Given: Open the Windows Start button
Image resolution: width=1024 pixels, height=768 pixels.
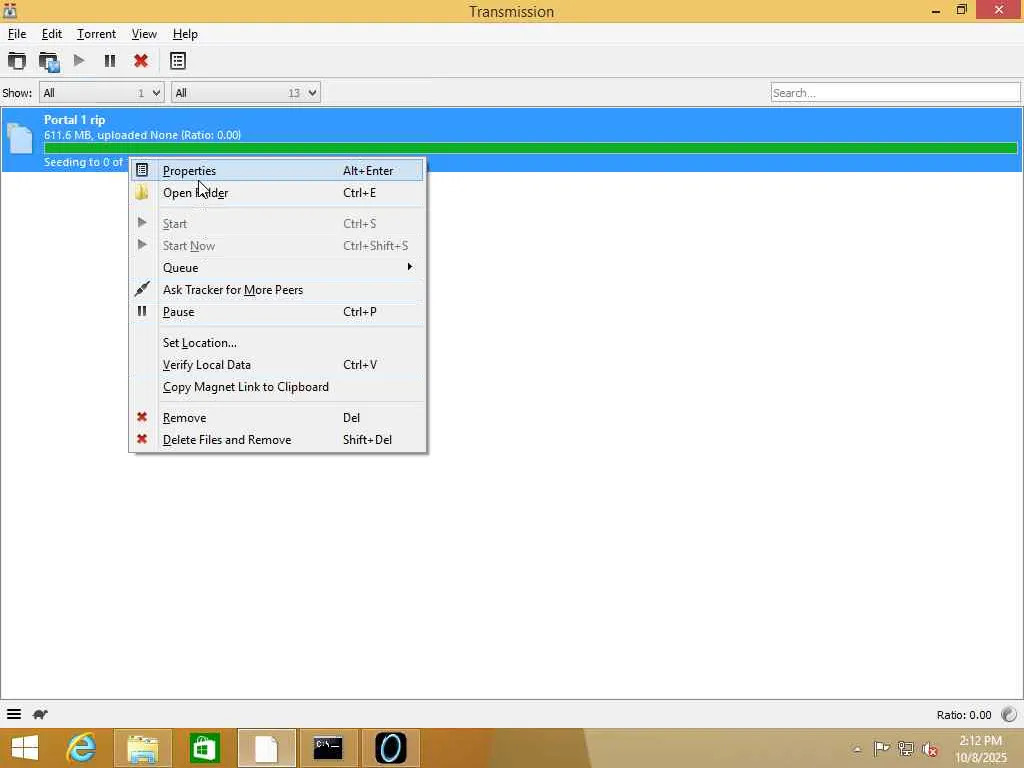Looking at the screenshot, I should click(25, 748).
